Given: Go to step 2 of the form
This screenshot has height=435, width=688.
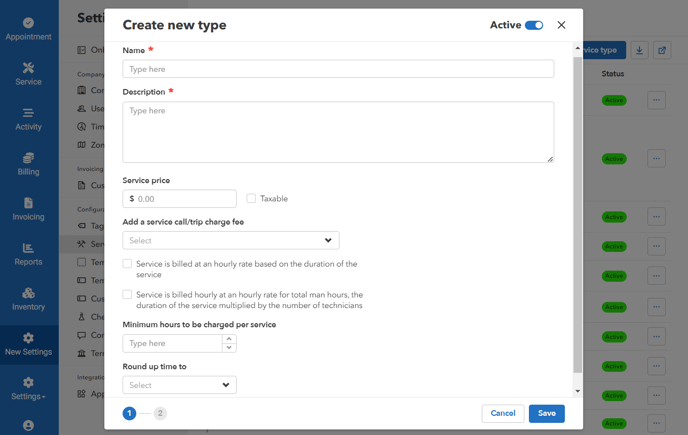Looking at the screenshot, I should click(x=160, y=413).
